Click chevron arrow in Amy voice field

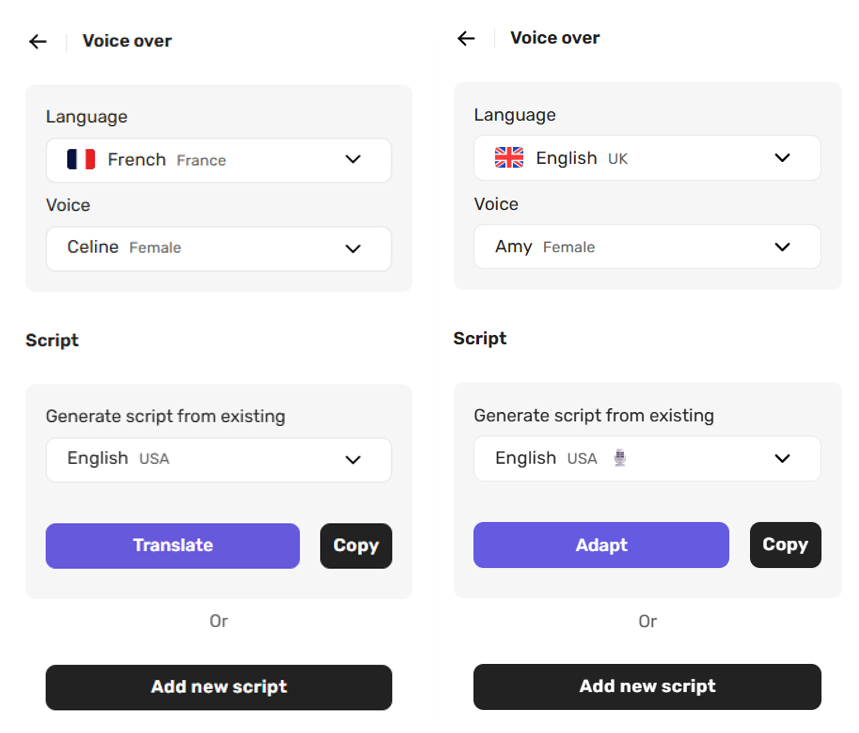(x=782, y=246)
